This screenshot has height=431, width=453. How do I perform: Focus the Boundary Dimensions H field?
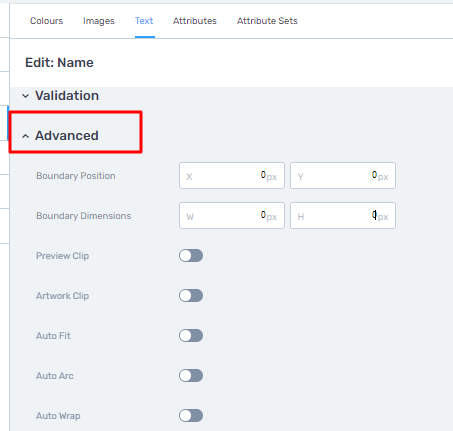click(343, 216)
